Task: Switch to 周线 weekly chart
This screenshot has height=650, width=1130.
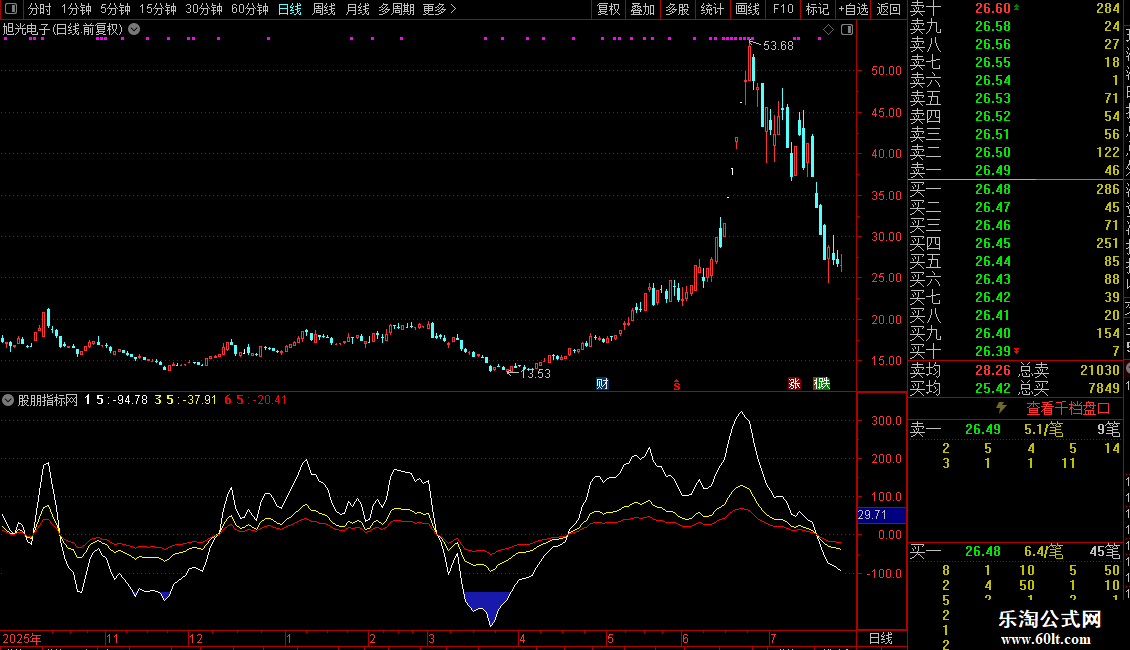Action: point(324,9)
